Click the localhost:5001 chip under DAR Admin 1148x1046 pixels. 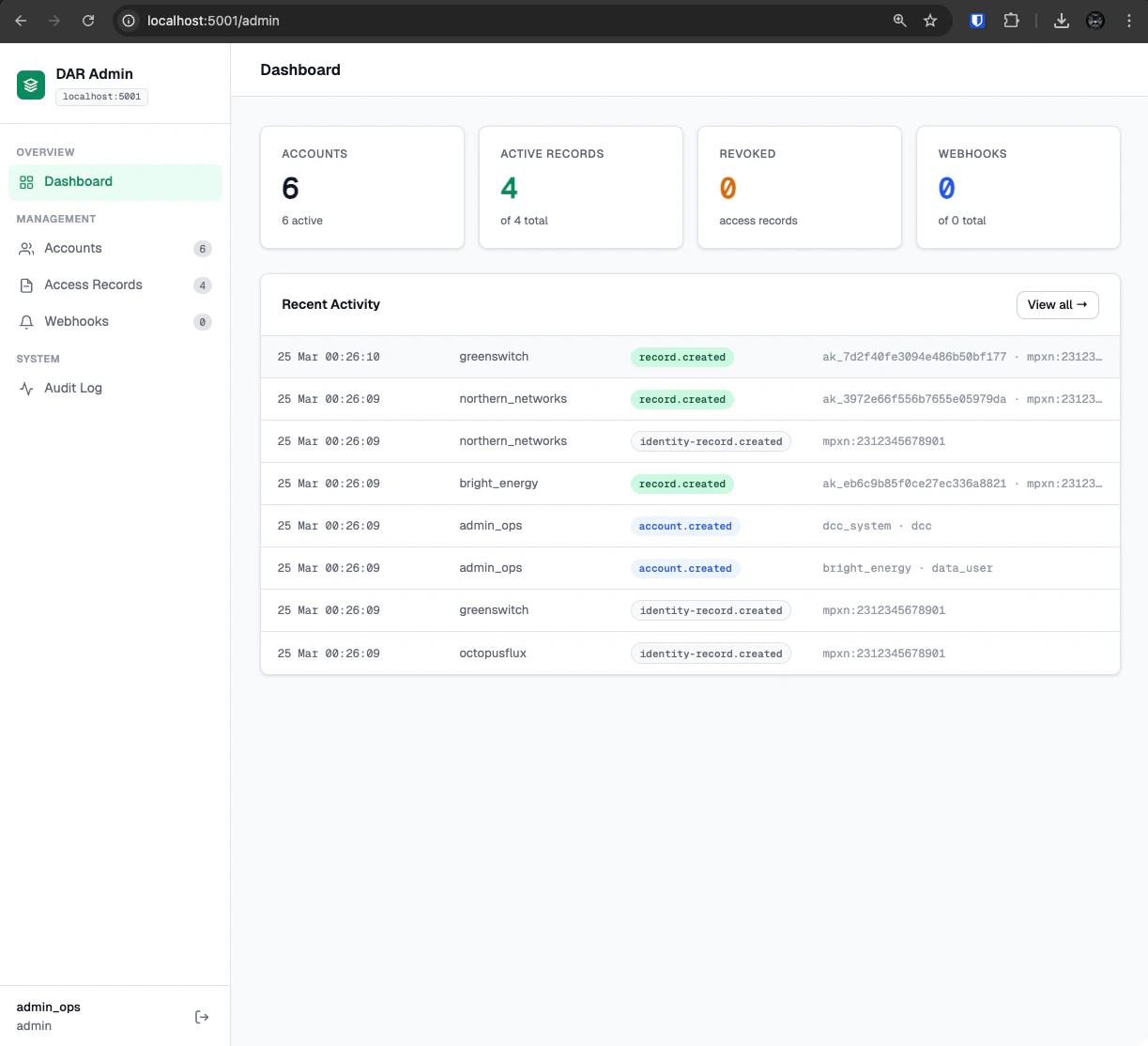click(101, 97)
